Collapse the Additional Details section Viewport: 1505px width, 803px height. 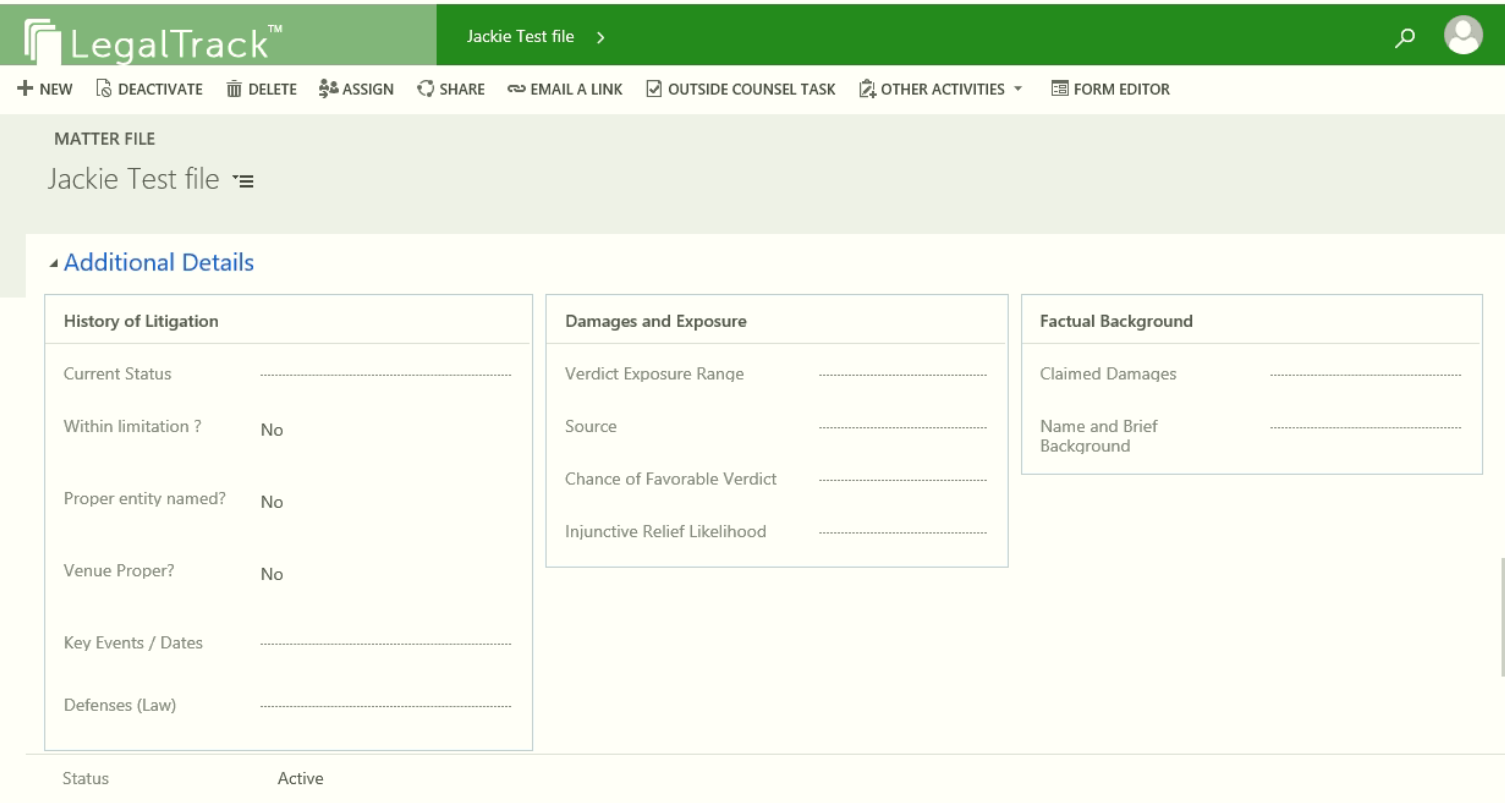point(52,264)
